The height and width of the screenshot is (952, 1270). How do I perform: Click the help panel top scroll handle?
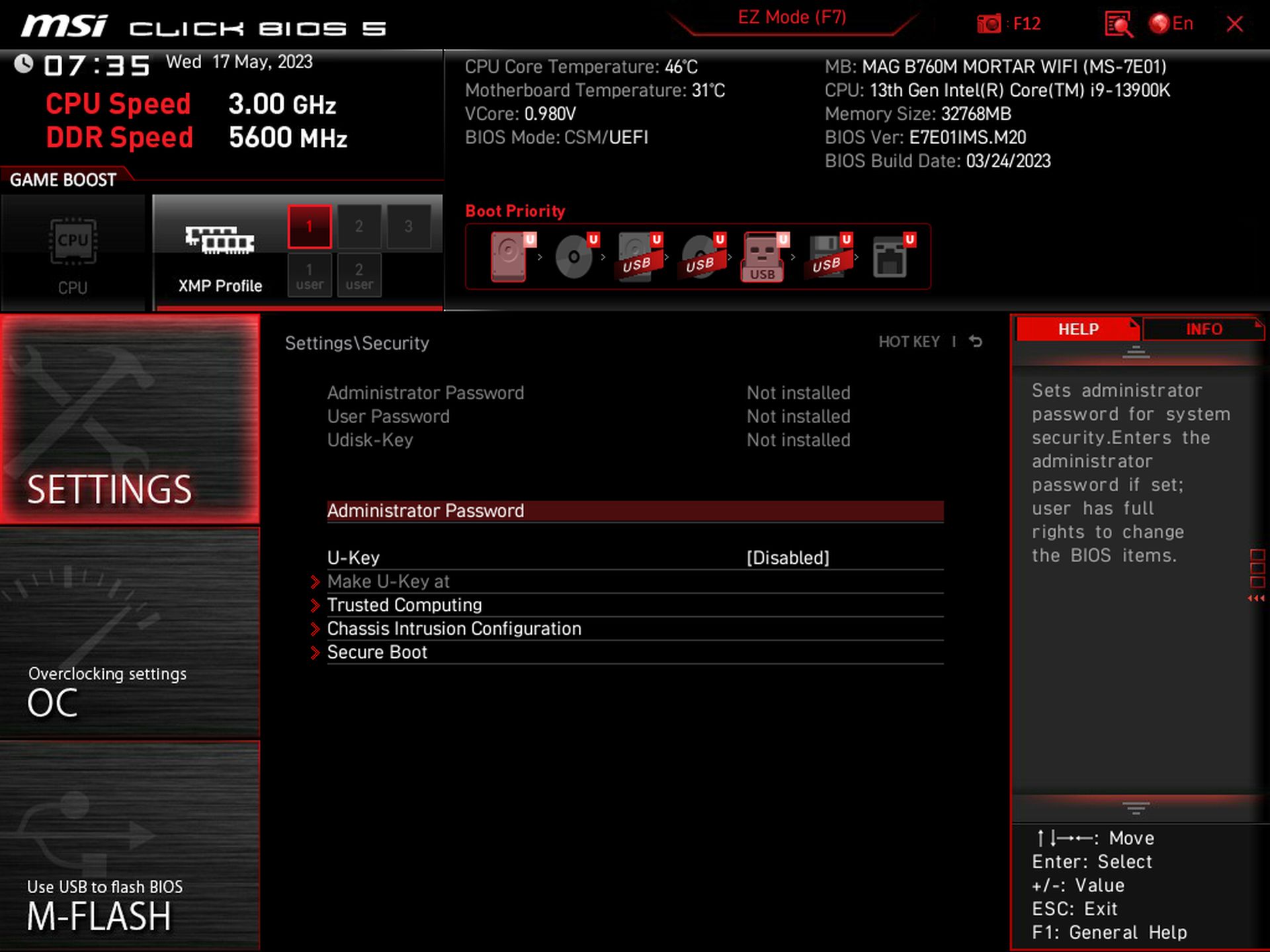1136,352
